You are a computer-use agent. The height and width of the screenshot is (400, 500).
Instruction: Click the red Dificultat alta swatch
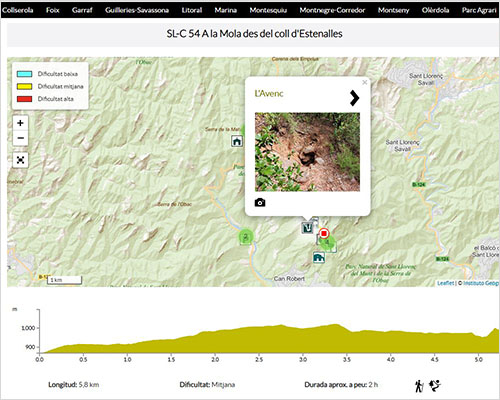24,99
